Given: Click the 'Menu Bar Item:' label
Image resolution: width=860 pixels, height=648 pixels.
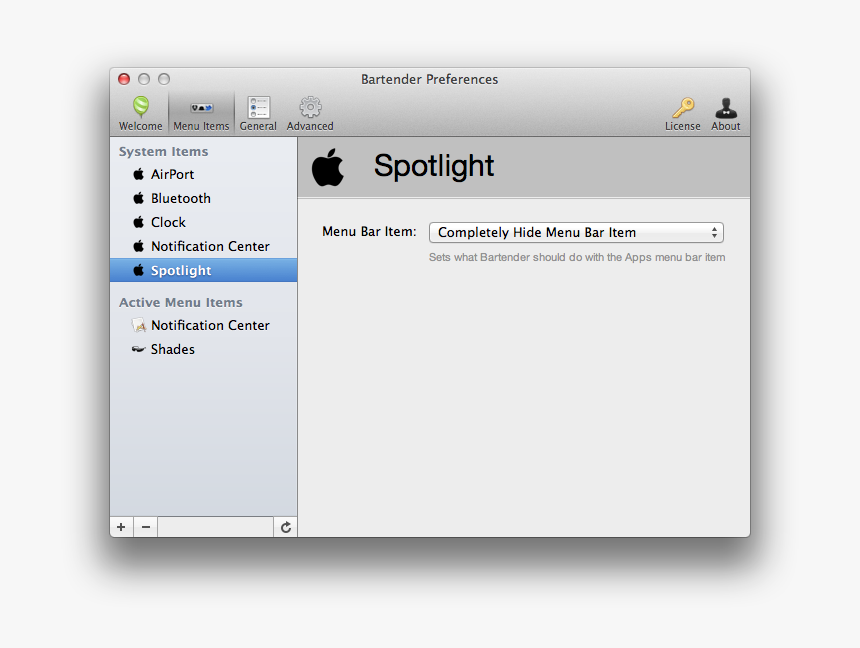Looking at the screenshot, I should coord(369,232).
